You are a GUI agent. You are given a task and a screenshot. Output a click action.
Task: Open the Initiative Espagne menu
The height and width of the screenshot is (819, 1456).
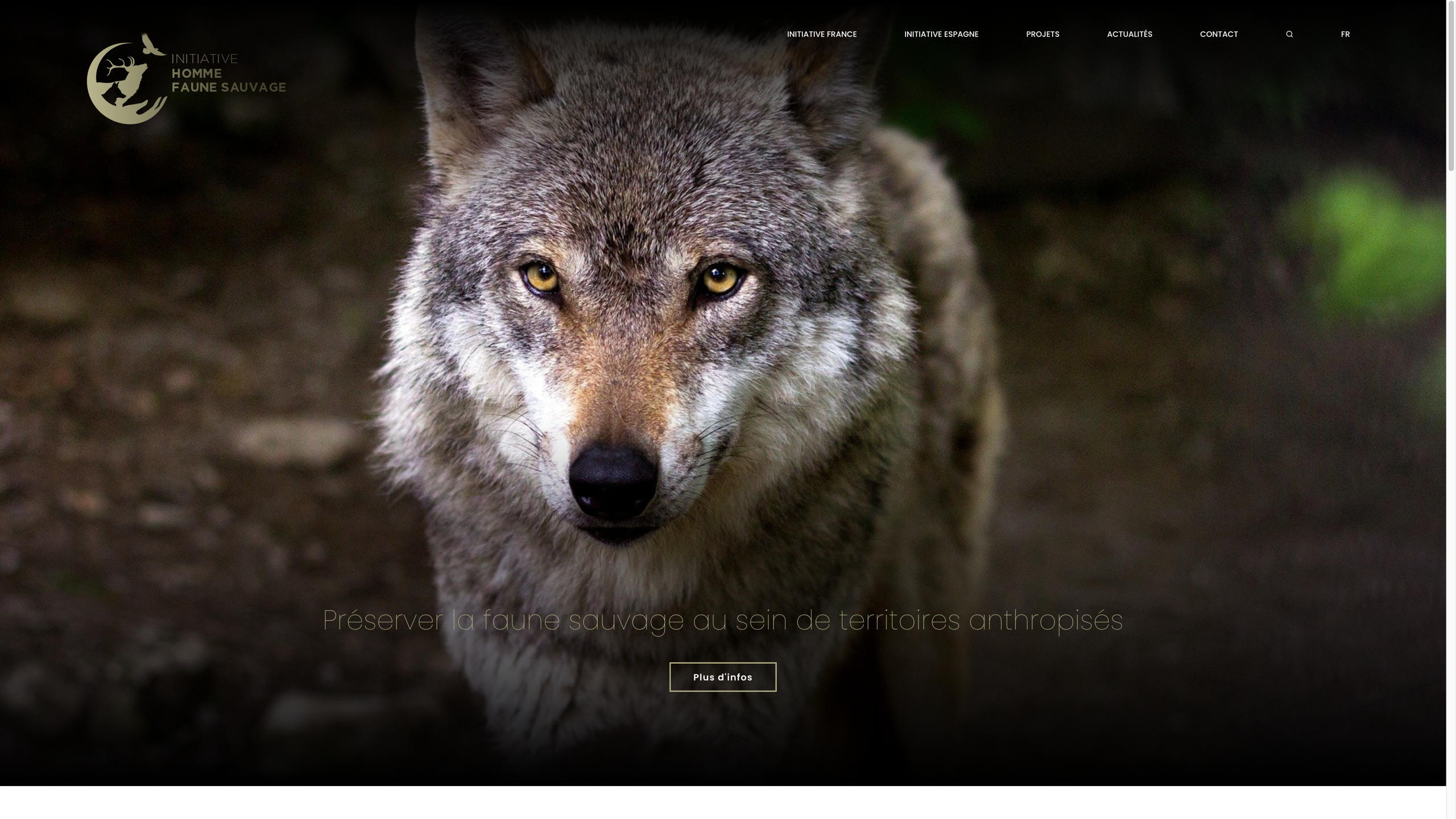coord(941,34)
